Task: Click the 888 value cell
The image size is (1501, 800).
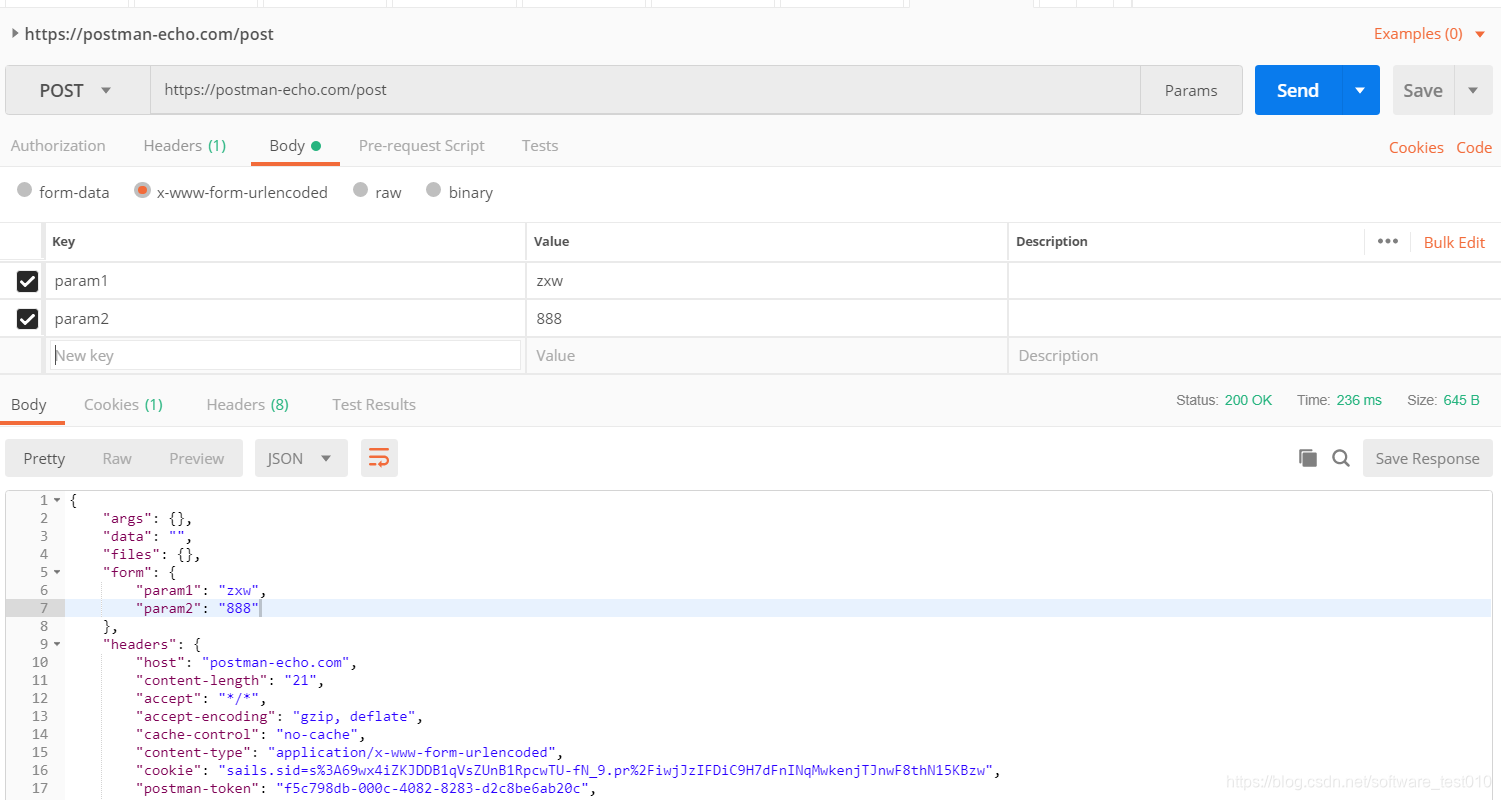Action: [766, 319]
